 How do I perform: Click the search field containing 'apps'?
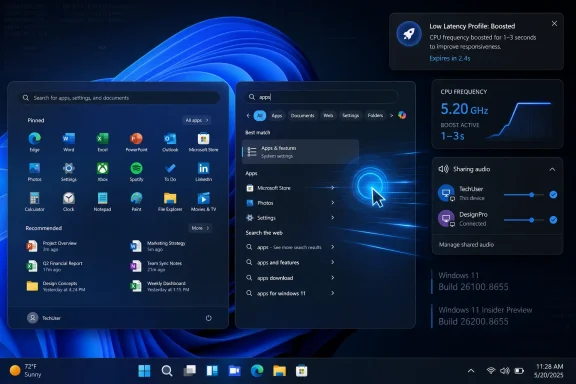pos(321,97)
